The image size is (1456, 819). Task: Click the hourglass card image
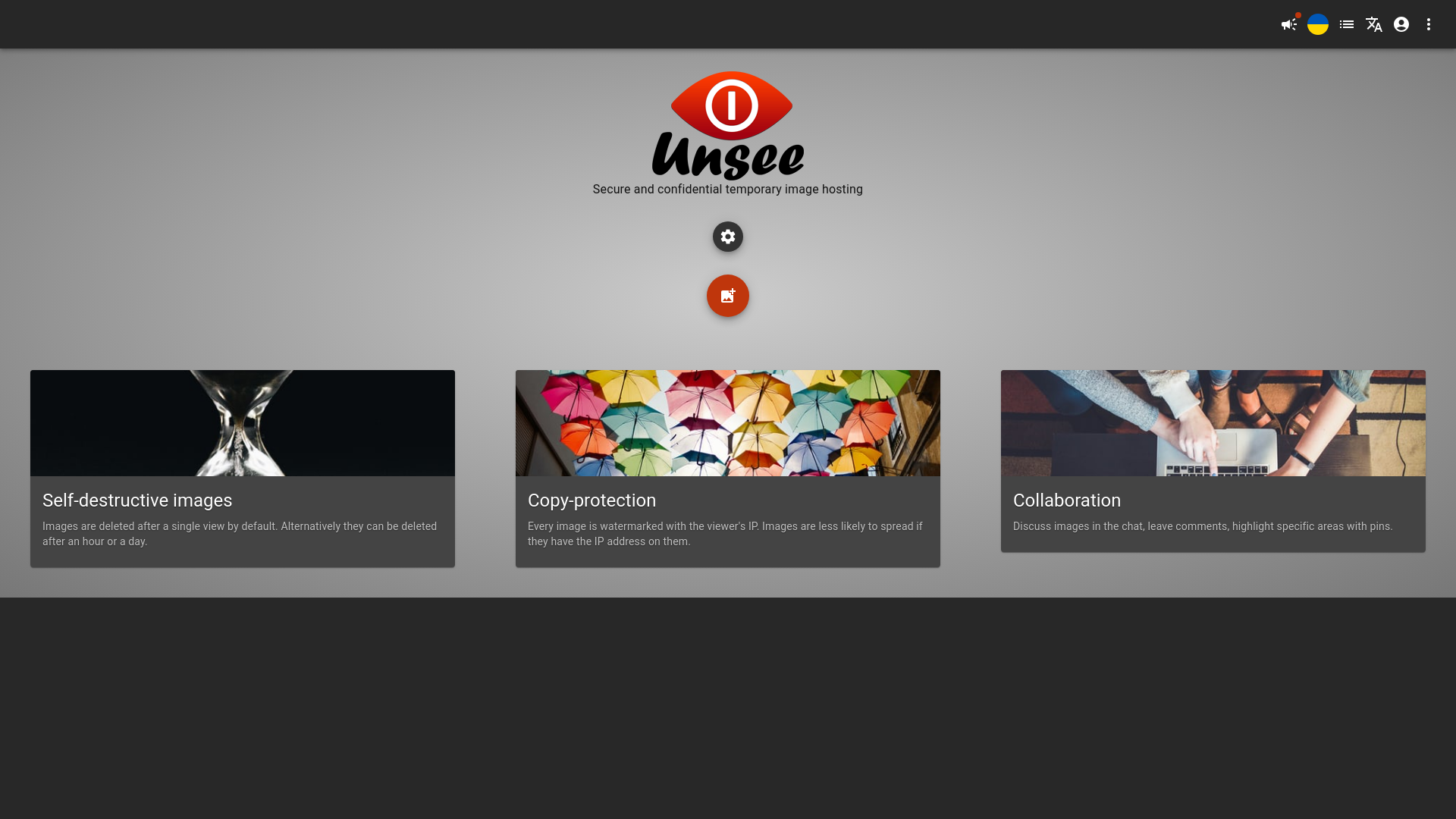[x=243, y=423]
